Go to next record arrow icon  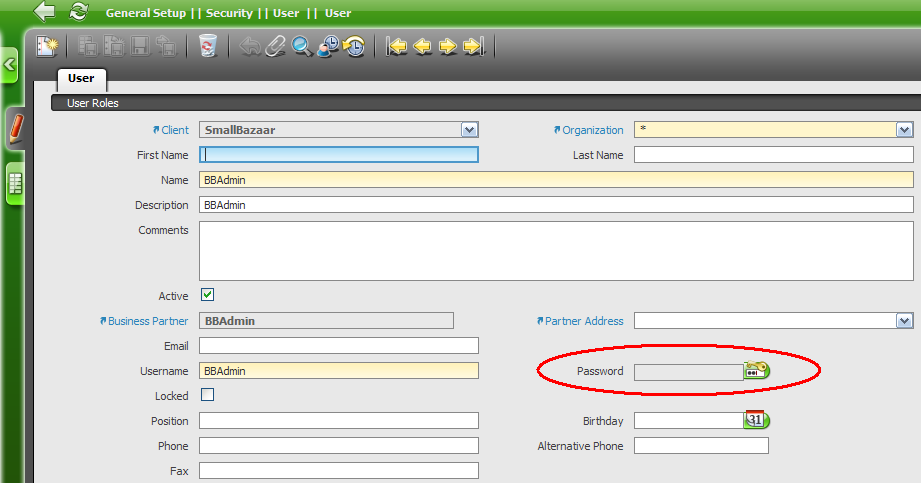448,46
